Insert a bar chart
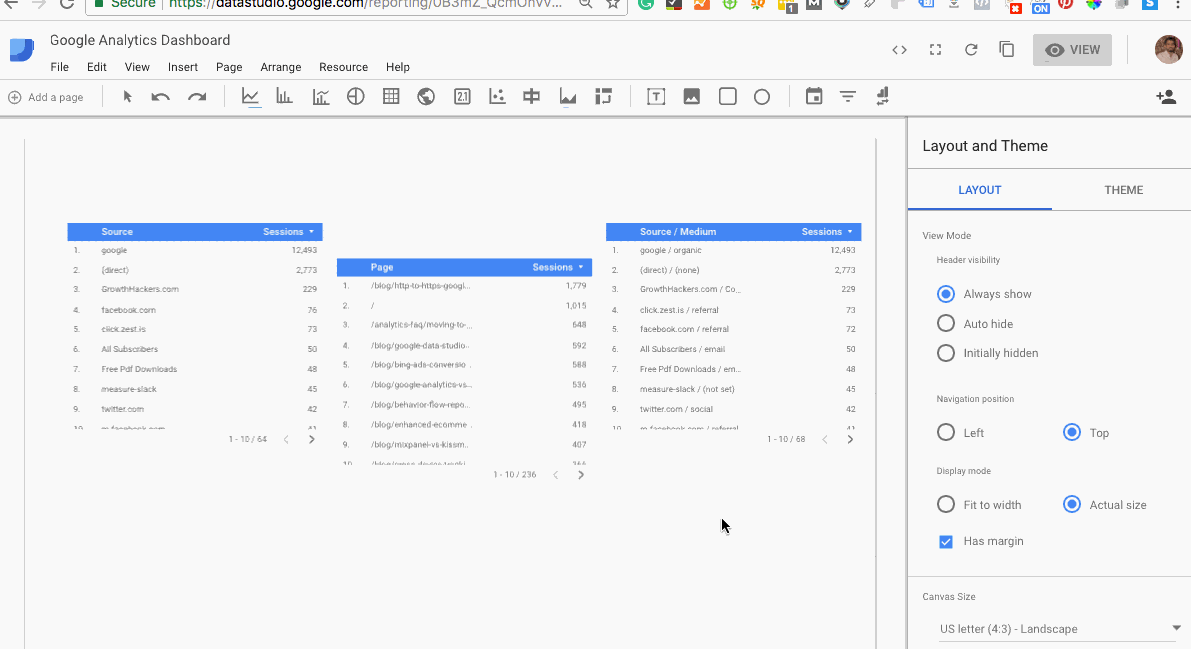The width and height of the screenshot is (1191, 649). (286, 96)
